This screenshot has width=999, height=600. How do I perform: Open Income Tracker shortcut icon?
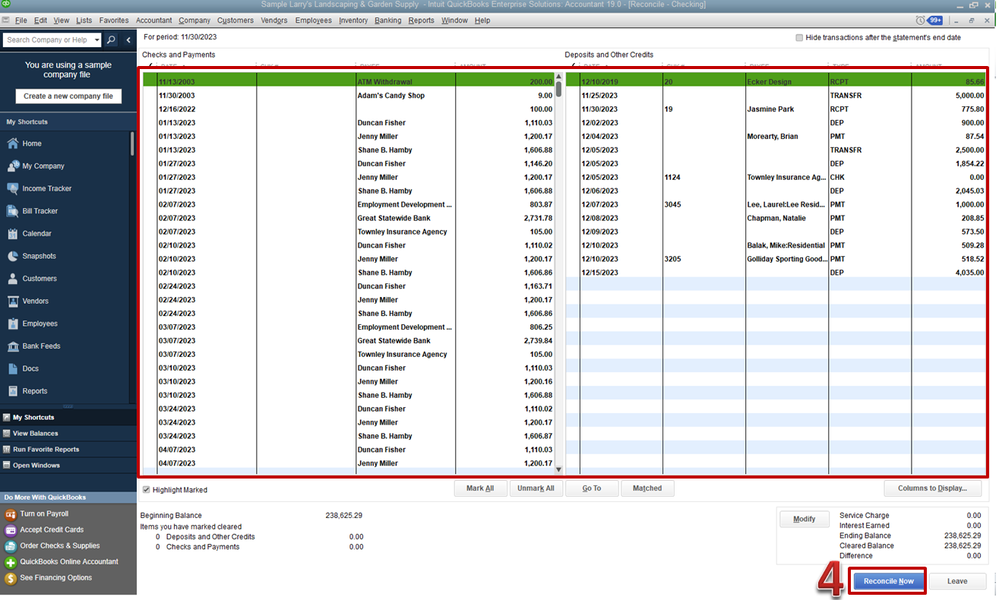(x=13, y=189)
